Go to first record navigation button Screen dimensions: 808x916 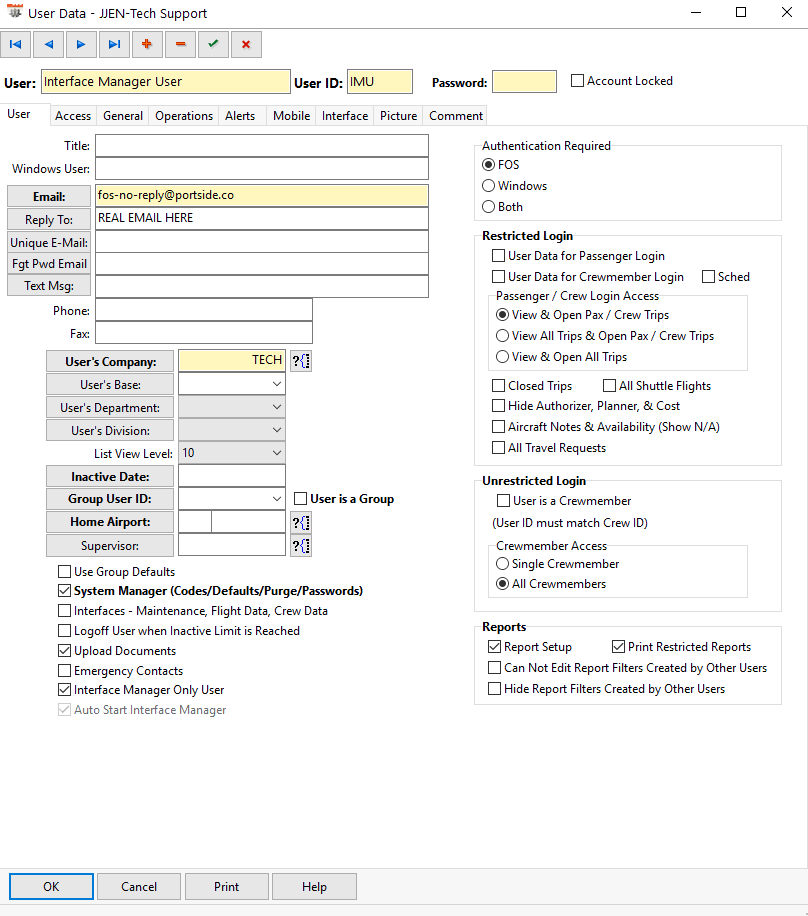16,44
